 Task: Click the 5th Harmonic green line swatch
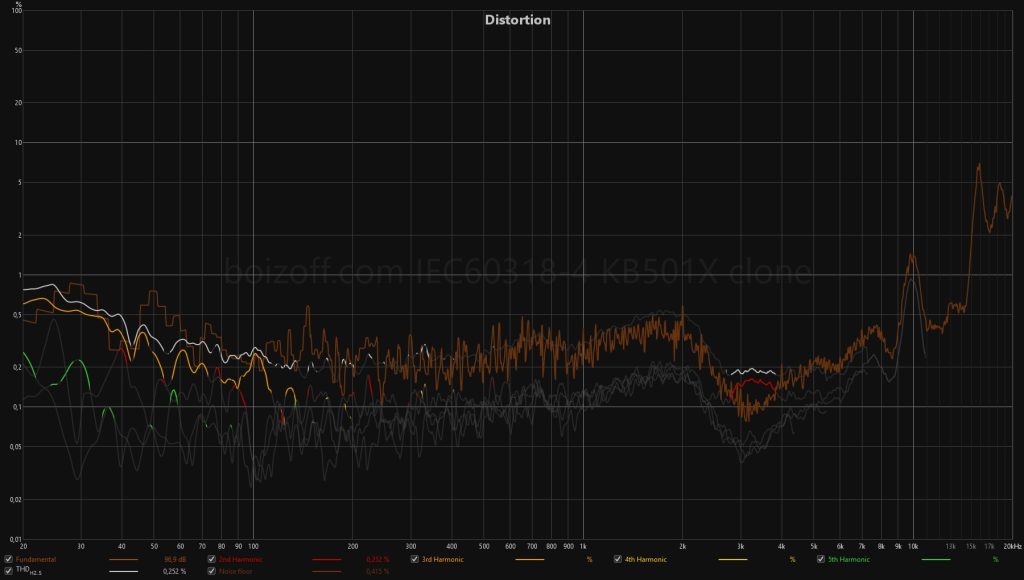pyautogui.click(x=936, y=560)
